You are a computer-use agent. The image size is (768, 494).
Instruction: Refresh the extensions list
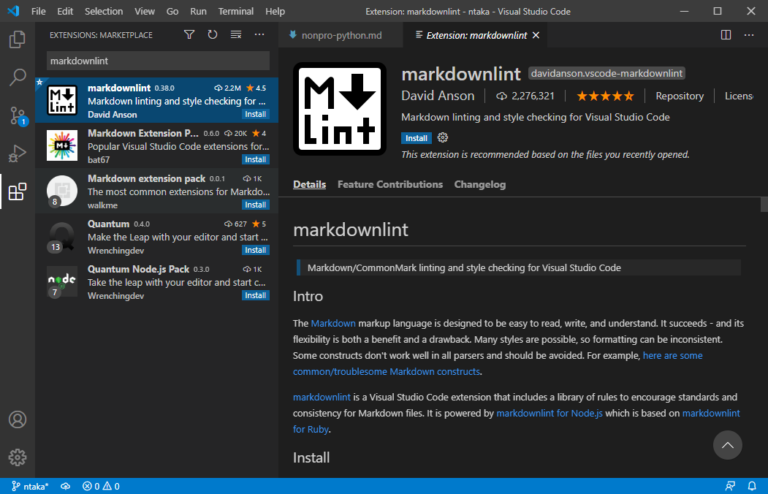pyautogui.click(x=212, y=35)
